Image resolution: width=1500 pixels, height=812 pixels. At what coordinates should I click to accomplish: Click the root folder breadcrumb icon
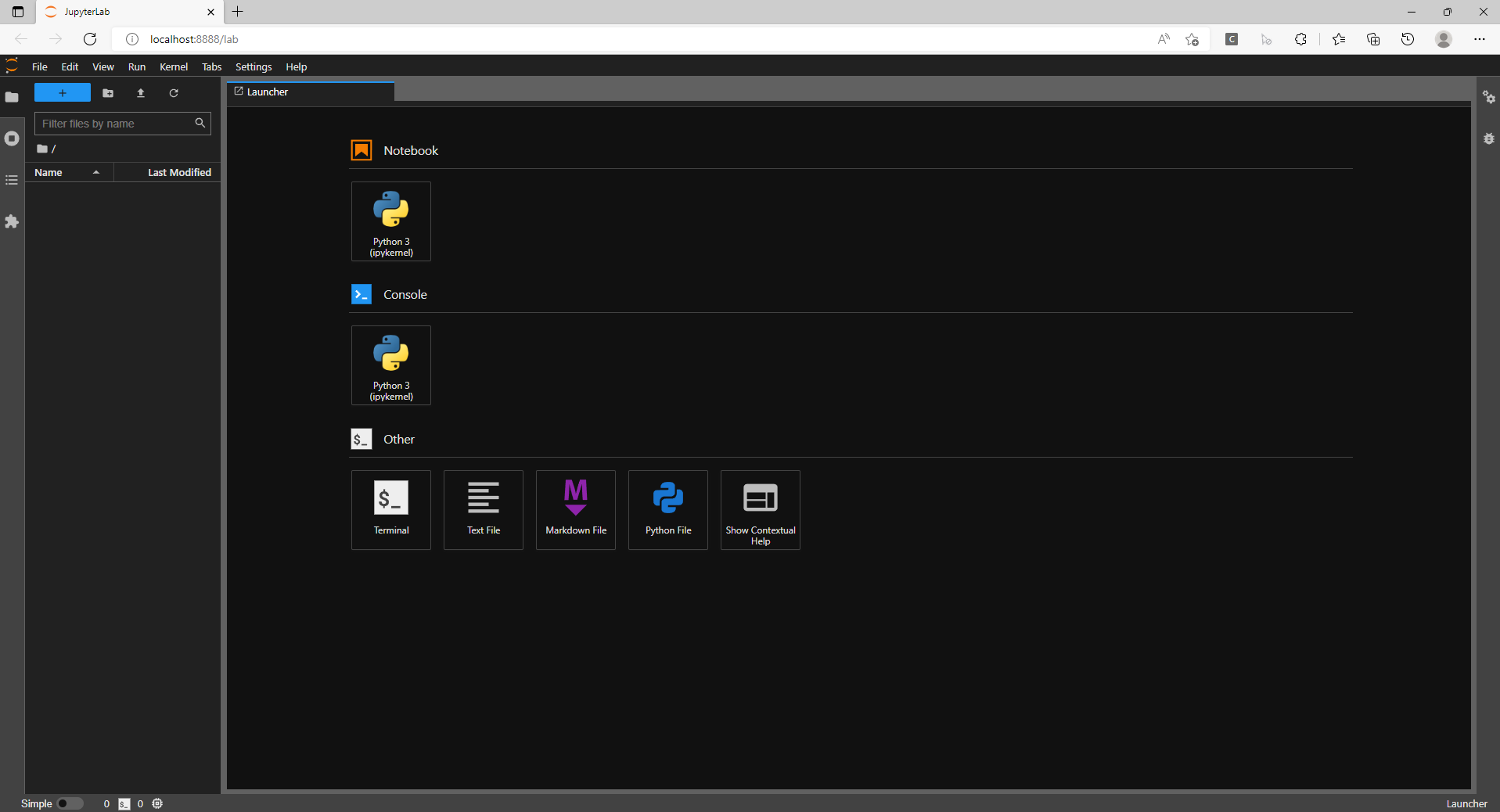click(x=42, y=149)
